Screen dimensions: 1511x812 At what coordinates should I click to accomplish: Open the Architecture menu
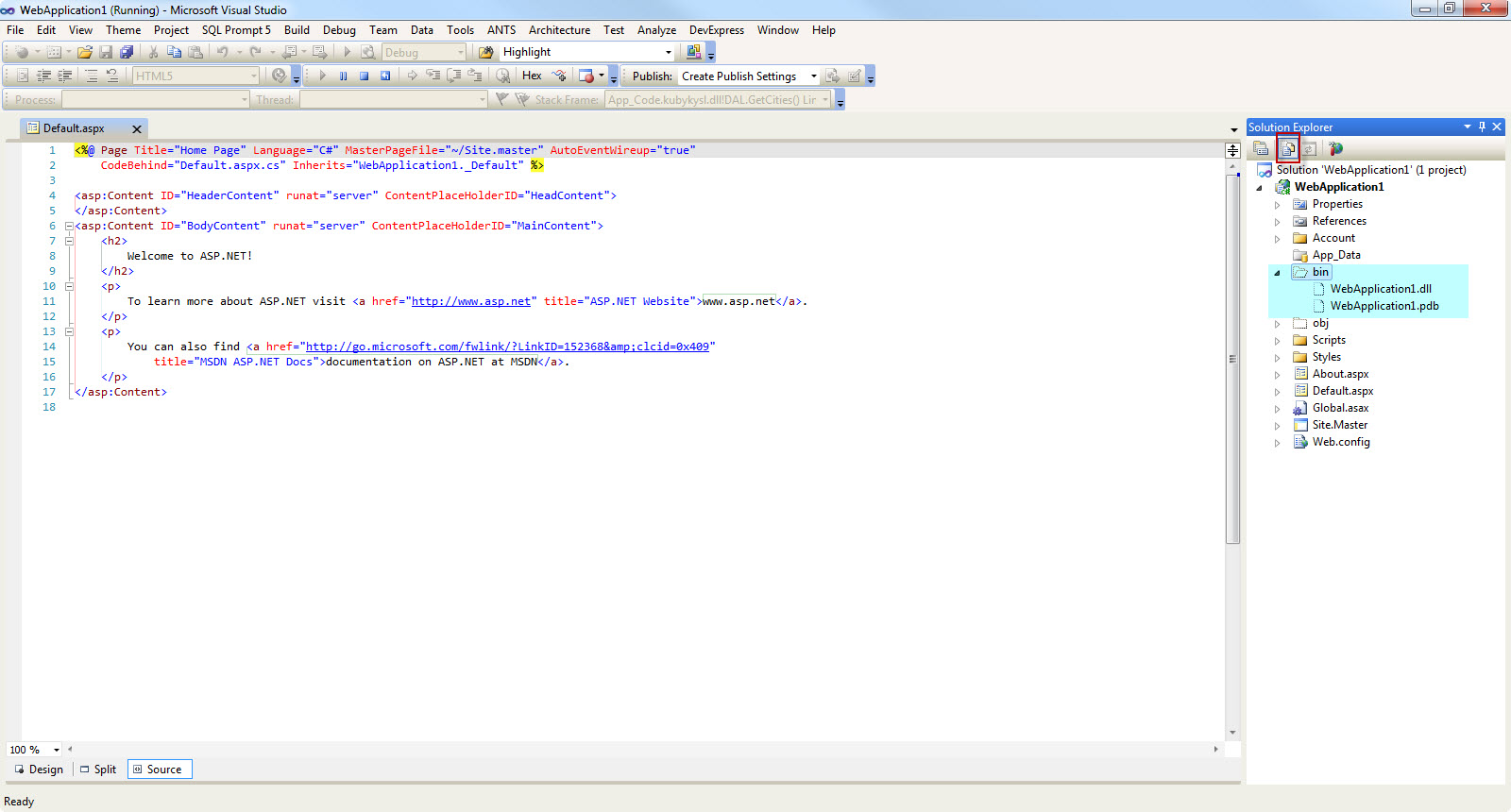(x=559, y=30)
